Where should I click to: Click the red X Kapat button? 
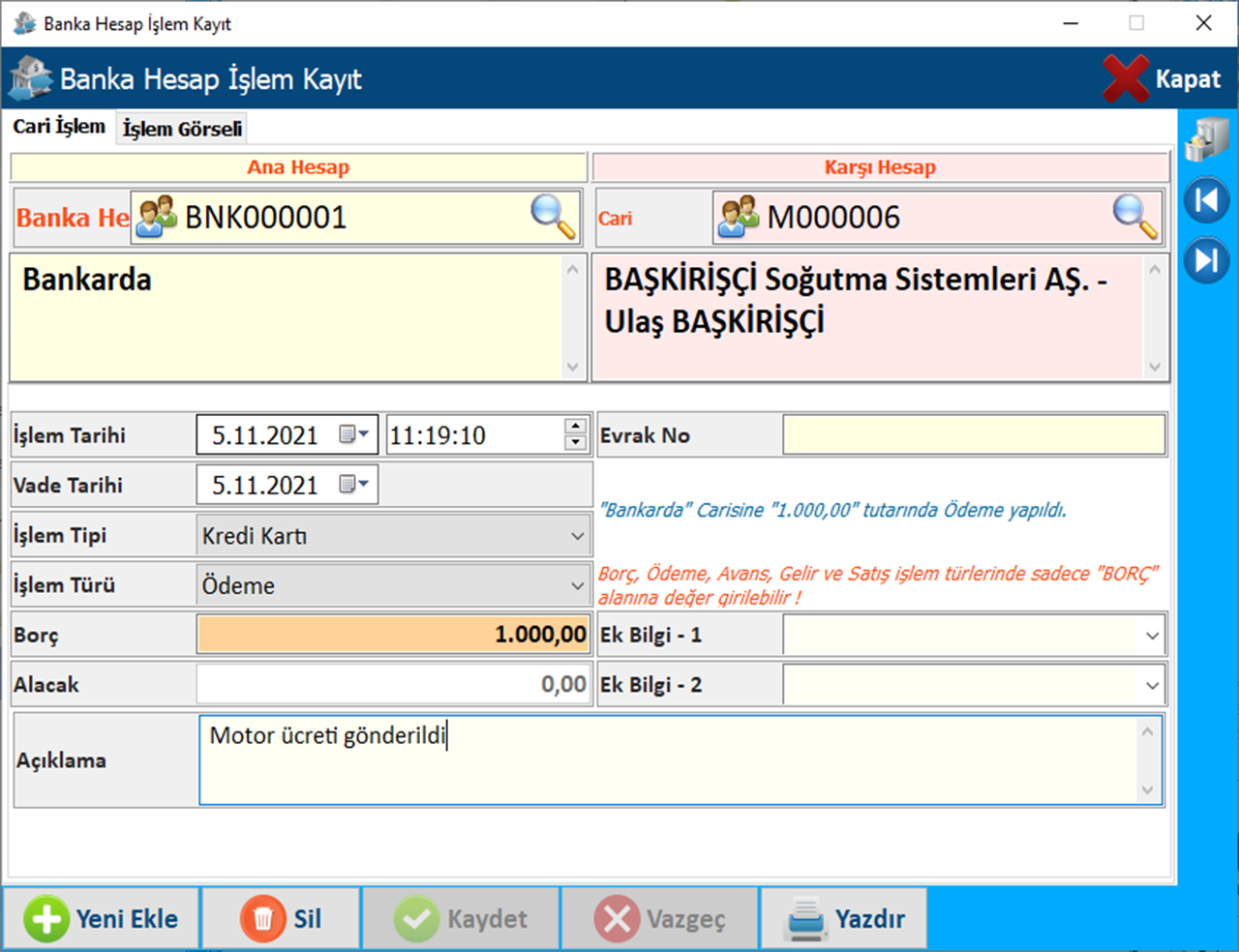tap(1162, 78)
